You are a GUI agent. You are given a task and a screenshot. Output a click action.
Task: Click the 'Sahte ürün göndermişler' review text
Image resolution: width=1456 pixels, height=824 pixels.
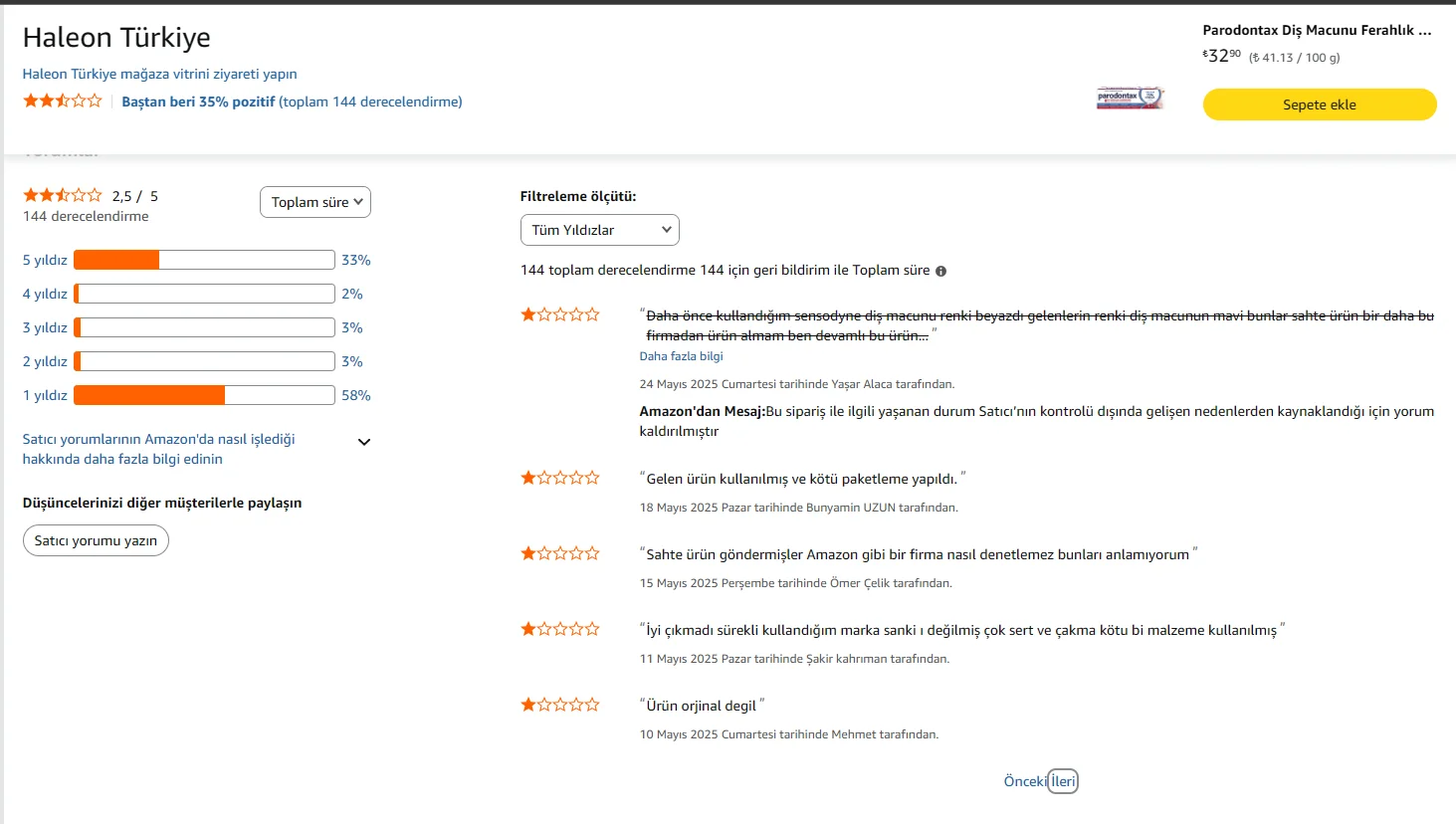(x=919, y=554)
